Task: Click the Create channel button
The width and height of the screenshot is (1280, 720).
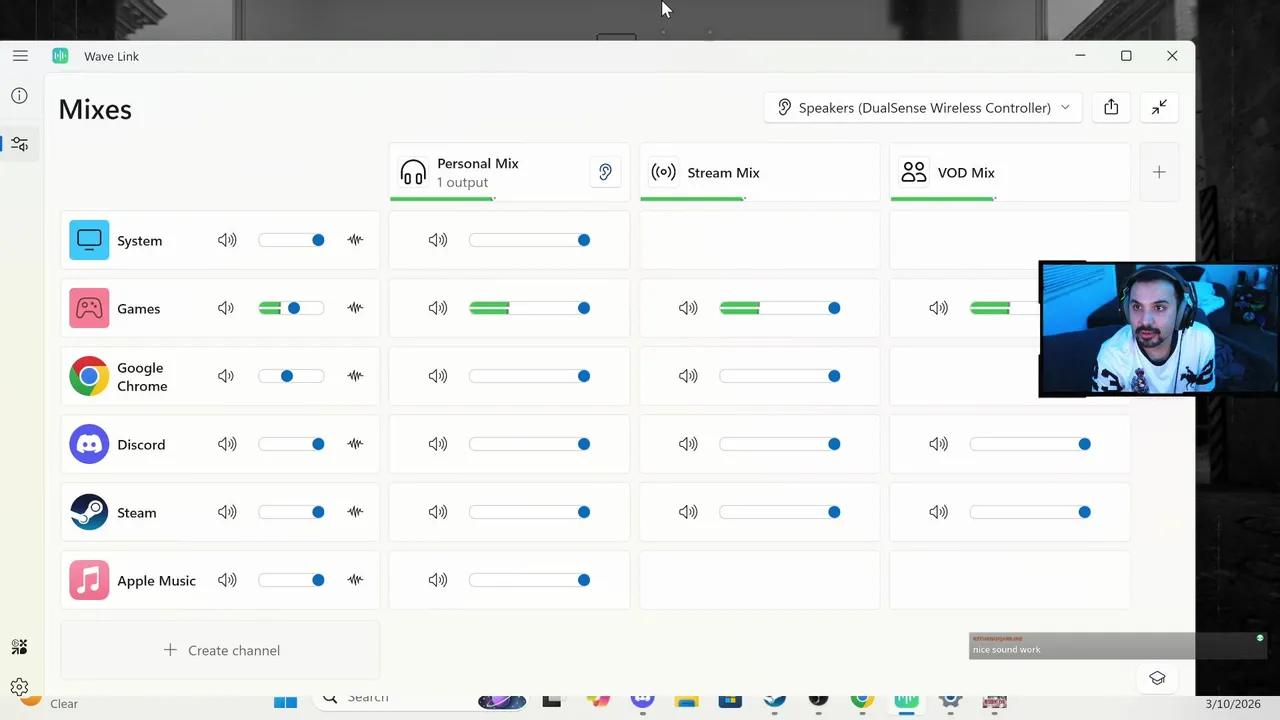Action: click(220, 650)
